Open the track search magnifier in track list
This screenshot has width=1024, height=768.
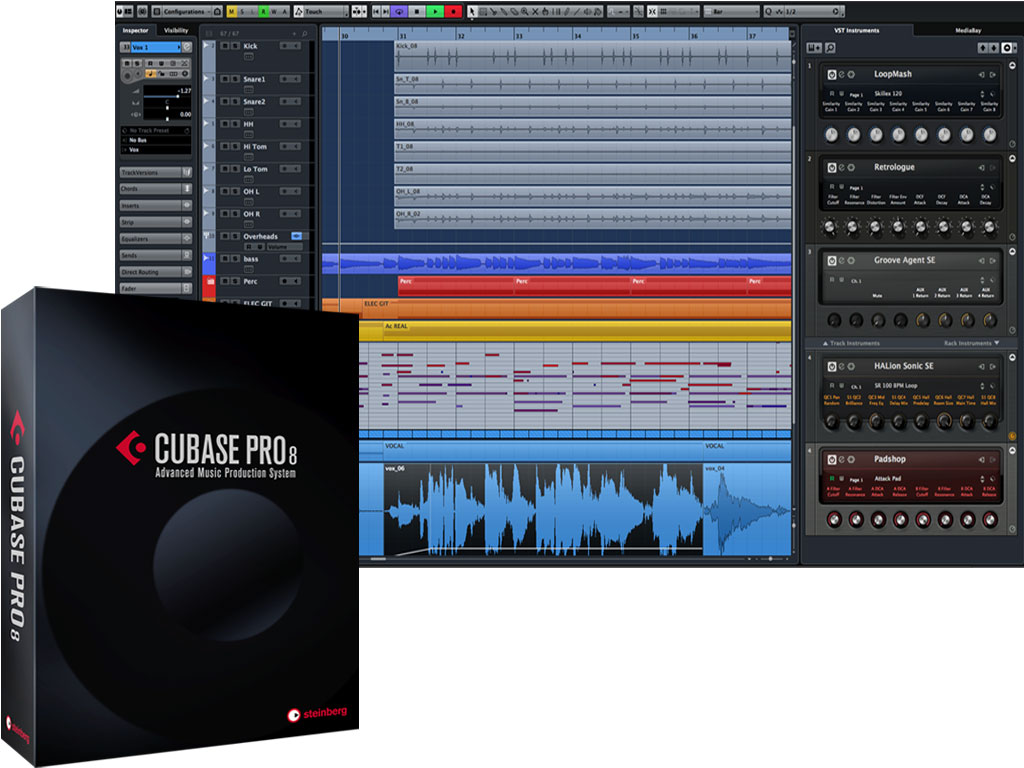(x=305, y=34)
